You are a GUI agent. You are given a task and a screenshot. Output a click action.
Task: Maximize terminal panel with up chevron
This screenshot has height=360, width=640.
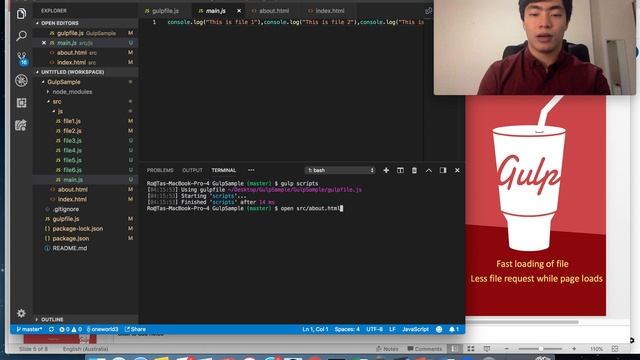click(429, 170)
